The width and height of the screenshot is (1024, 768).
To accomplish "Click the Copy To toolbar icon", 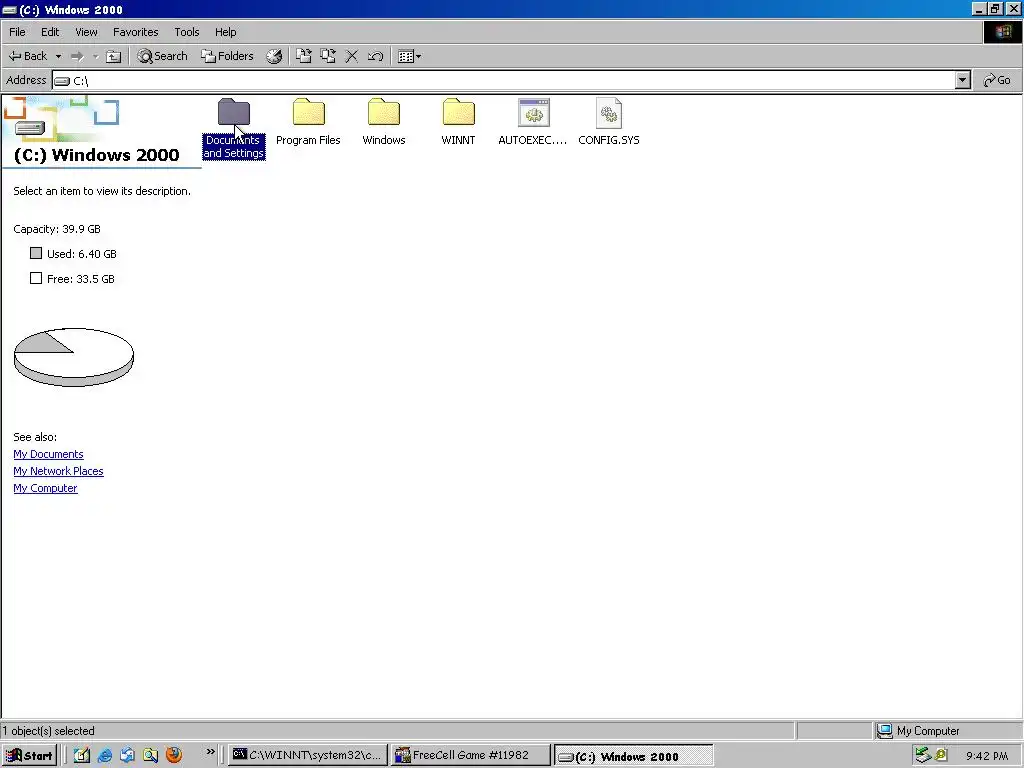I will click(x=328, y=56).
